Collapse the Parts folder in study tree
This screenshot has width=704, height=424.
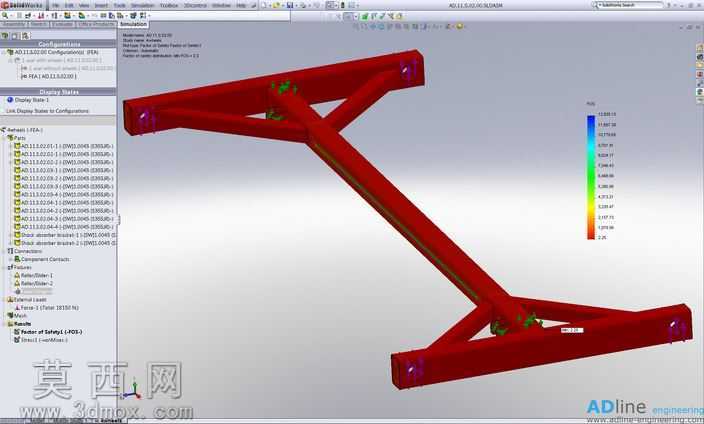tap(4, 138)
